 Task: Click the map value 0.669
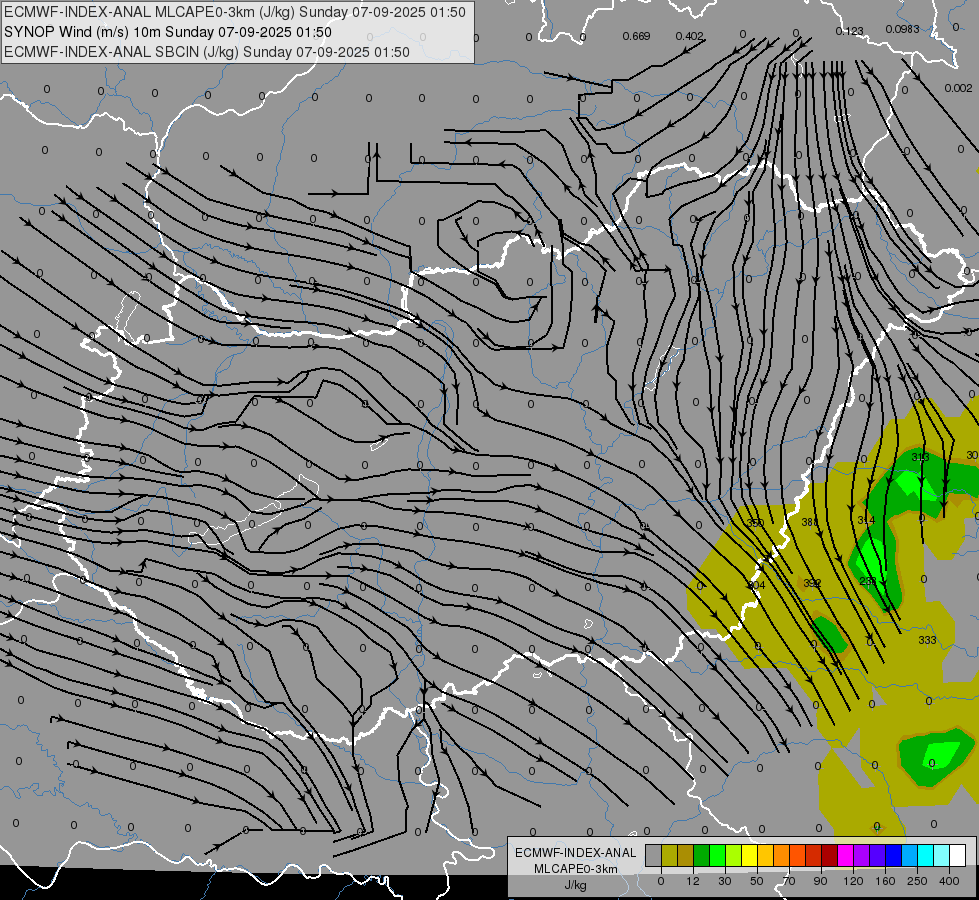[636, 36]
